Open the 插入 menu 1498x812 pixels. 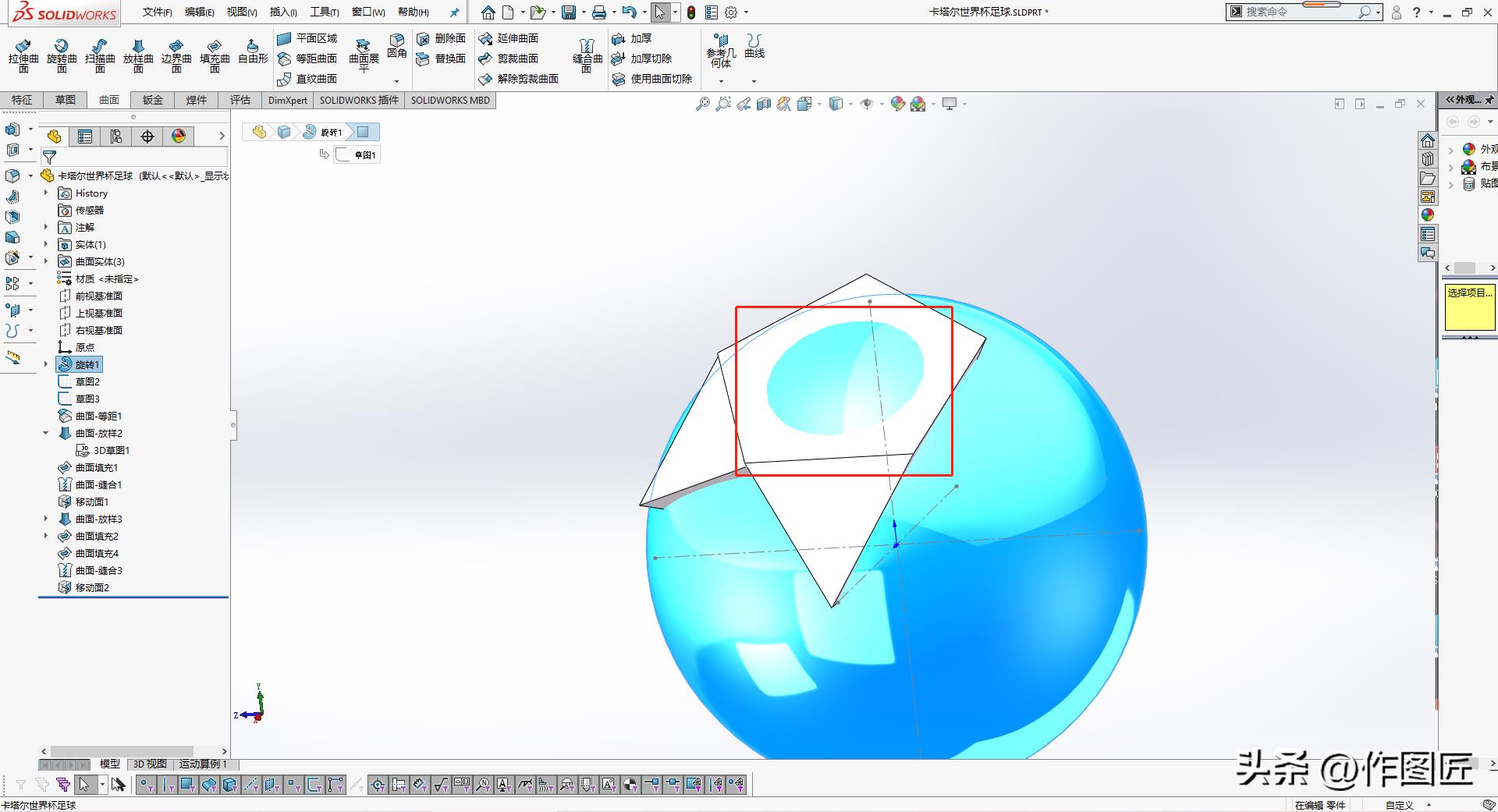point(282,12)
